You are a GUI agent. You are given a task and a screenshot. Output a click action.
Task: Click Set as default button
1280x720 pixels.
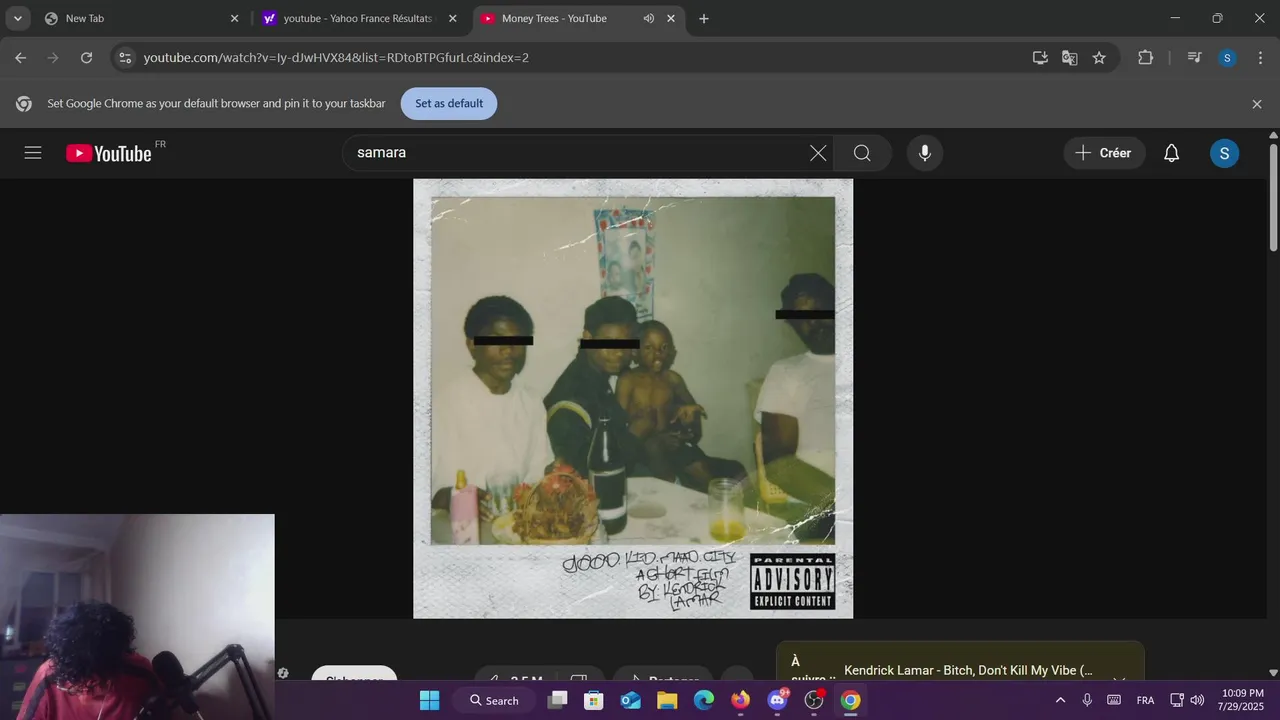[449, 104]
